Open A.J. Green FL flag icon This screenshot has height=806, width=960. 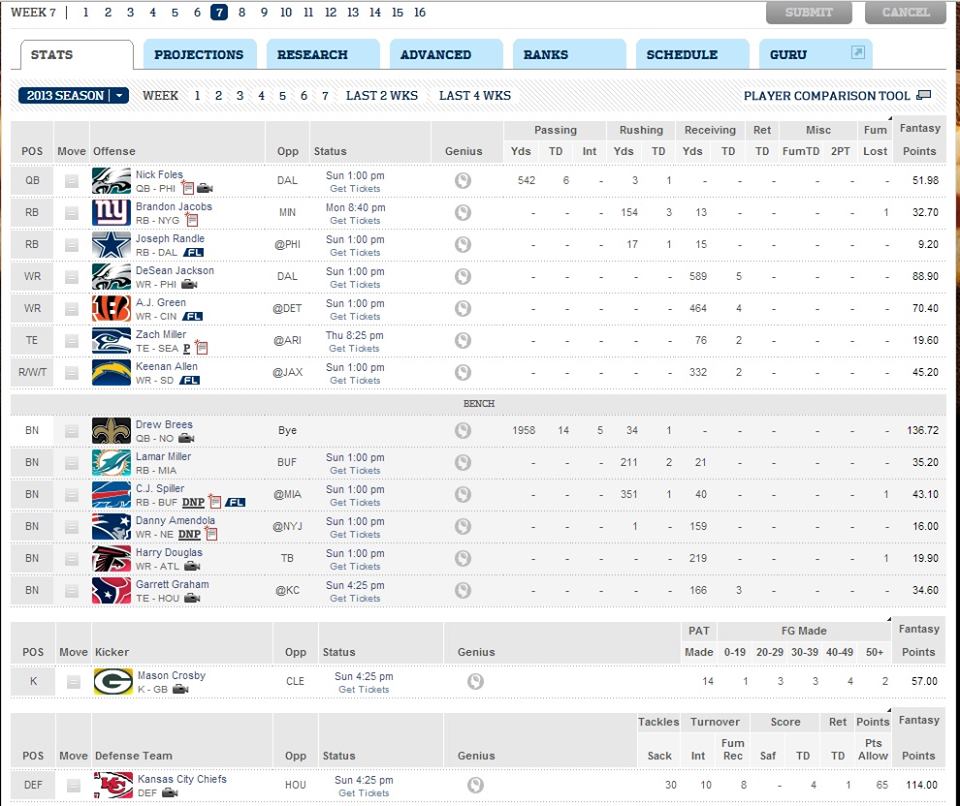click(x=192, y=317)
